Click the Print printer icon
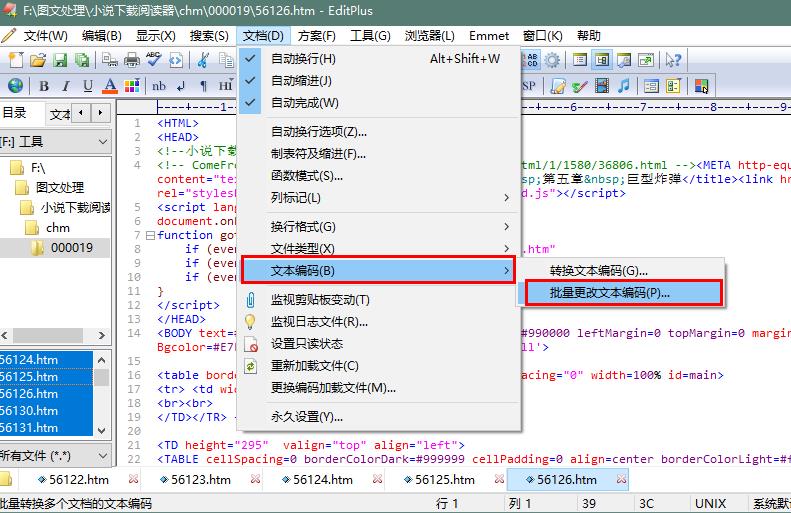791x513 pixels. (132, 60)
